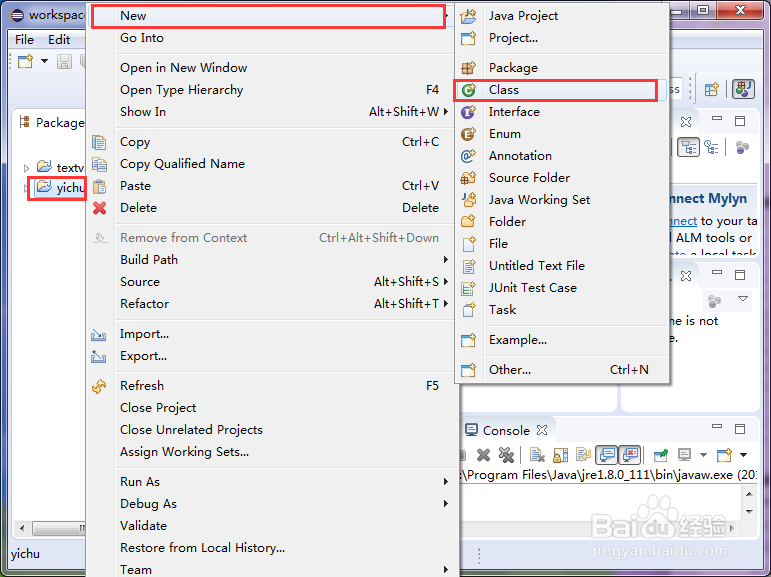Open the Edit menu

(x=59, y=40)
